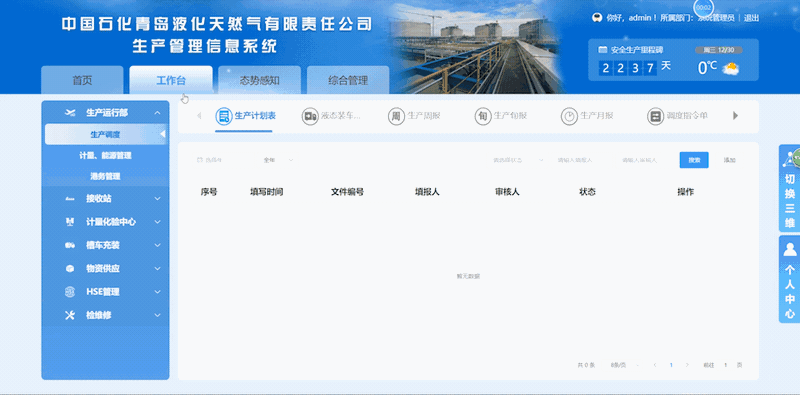Collapse the 生产运行部 section chevron

[157, 113]
